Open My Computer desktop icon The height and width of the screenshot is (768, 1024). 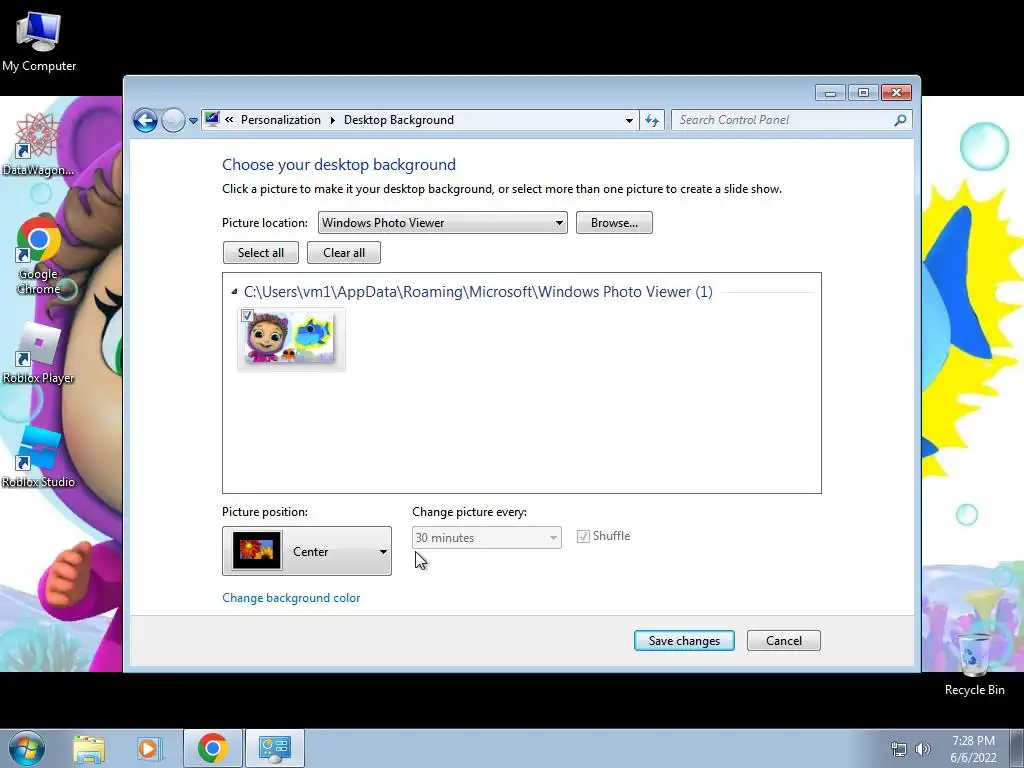pyautogui.click(x=39, y=40)
